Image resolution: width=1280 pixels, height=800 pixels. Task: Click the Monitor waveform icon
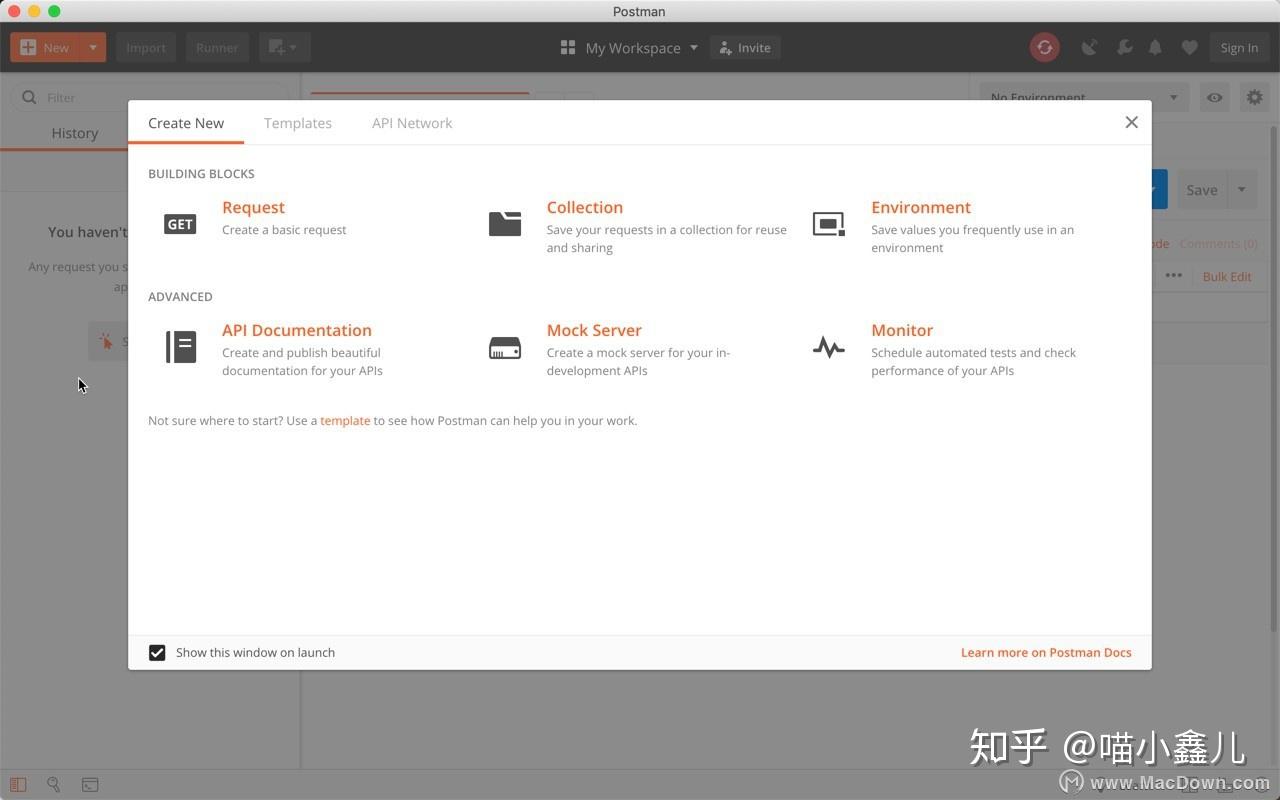click(828, 346)
